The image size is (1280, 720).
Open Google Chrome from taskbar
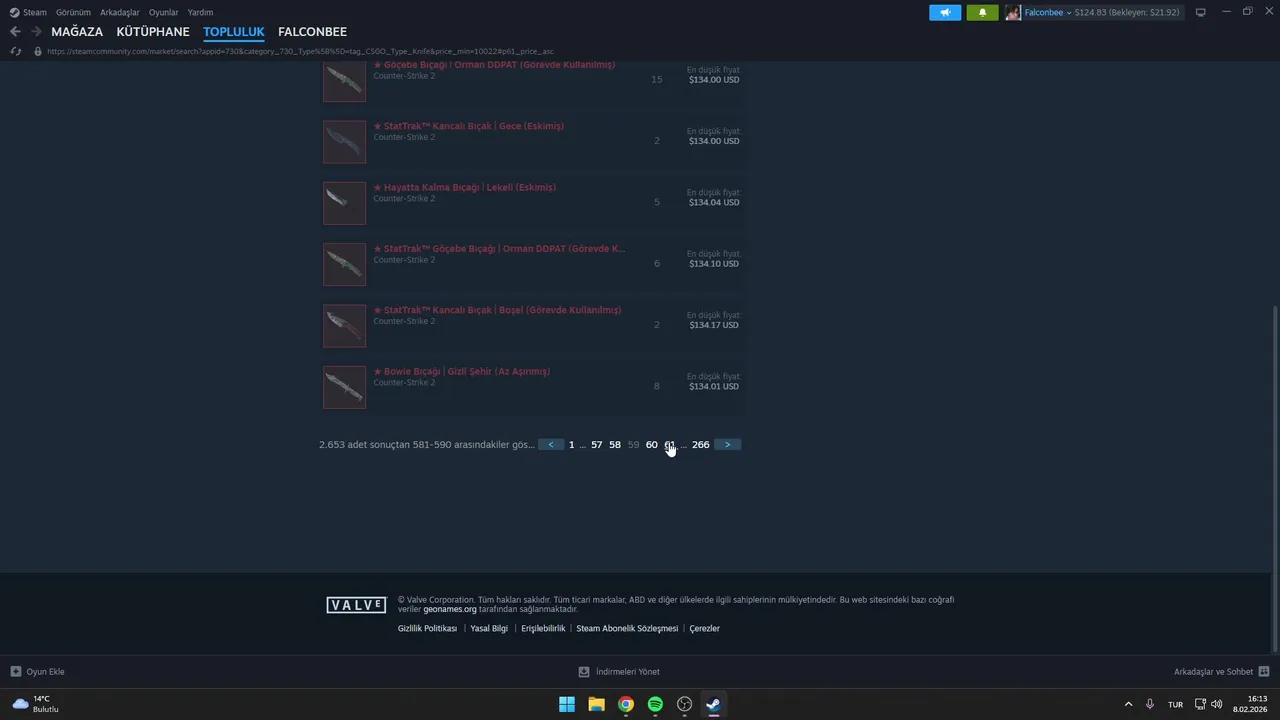tap(626, 704)
